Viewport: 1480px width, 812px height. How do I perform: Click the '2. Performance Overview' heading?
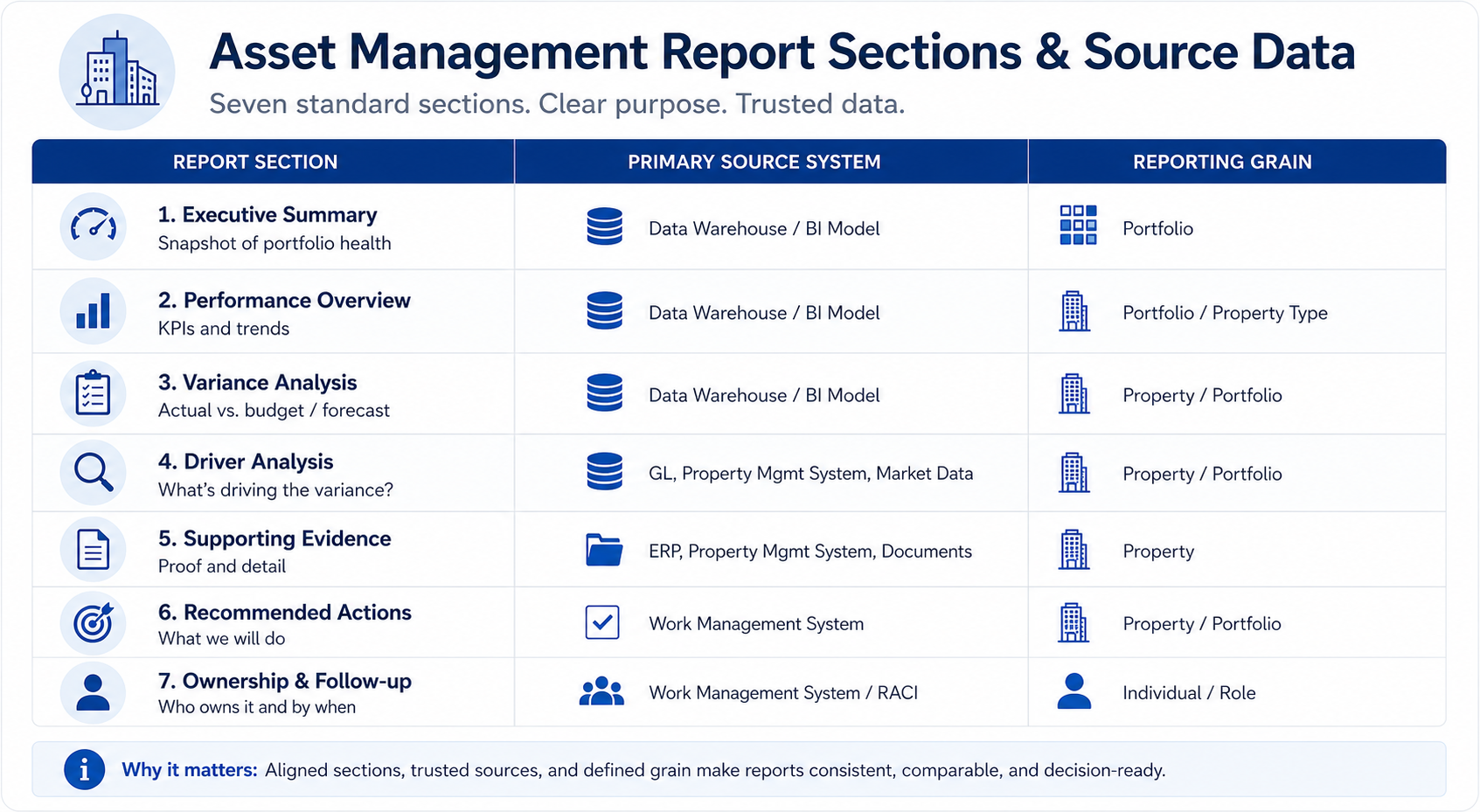click(x=284, y=300)
